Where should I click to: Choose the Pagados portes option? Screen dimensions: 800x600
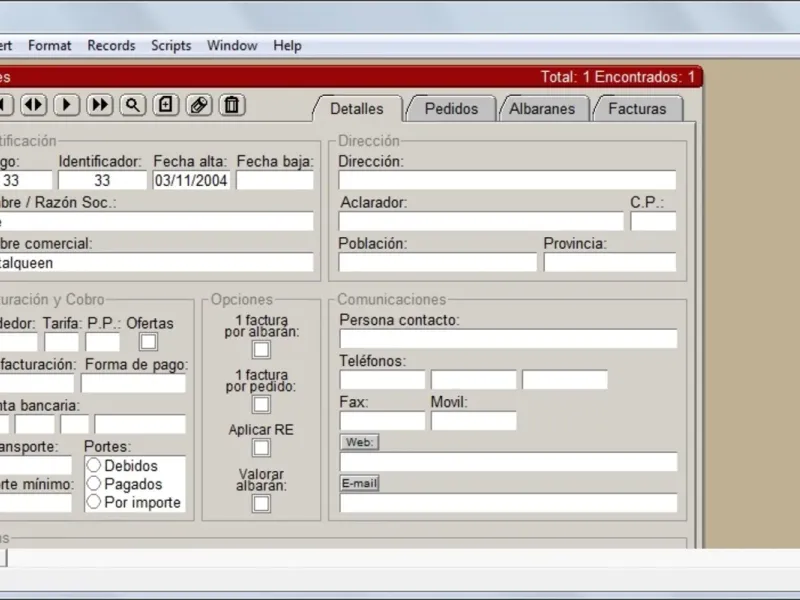(x=94, y=483)
